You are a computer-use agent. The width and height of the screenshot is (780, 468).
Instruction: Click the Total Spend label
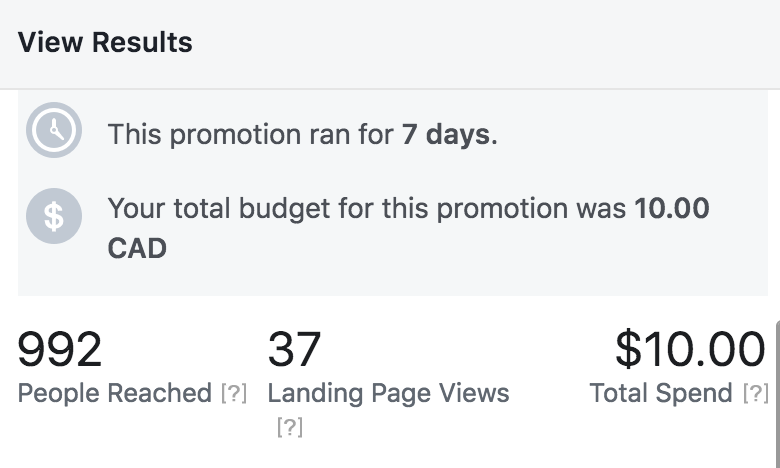pyautogui.click(x=661, y=393)
